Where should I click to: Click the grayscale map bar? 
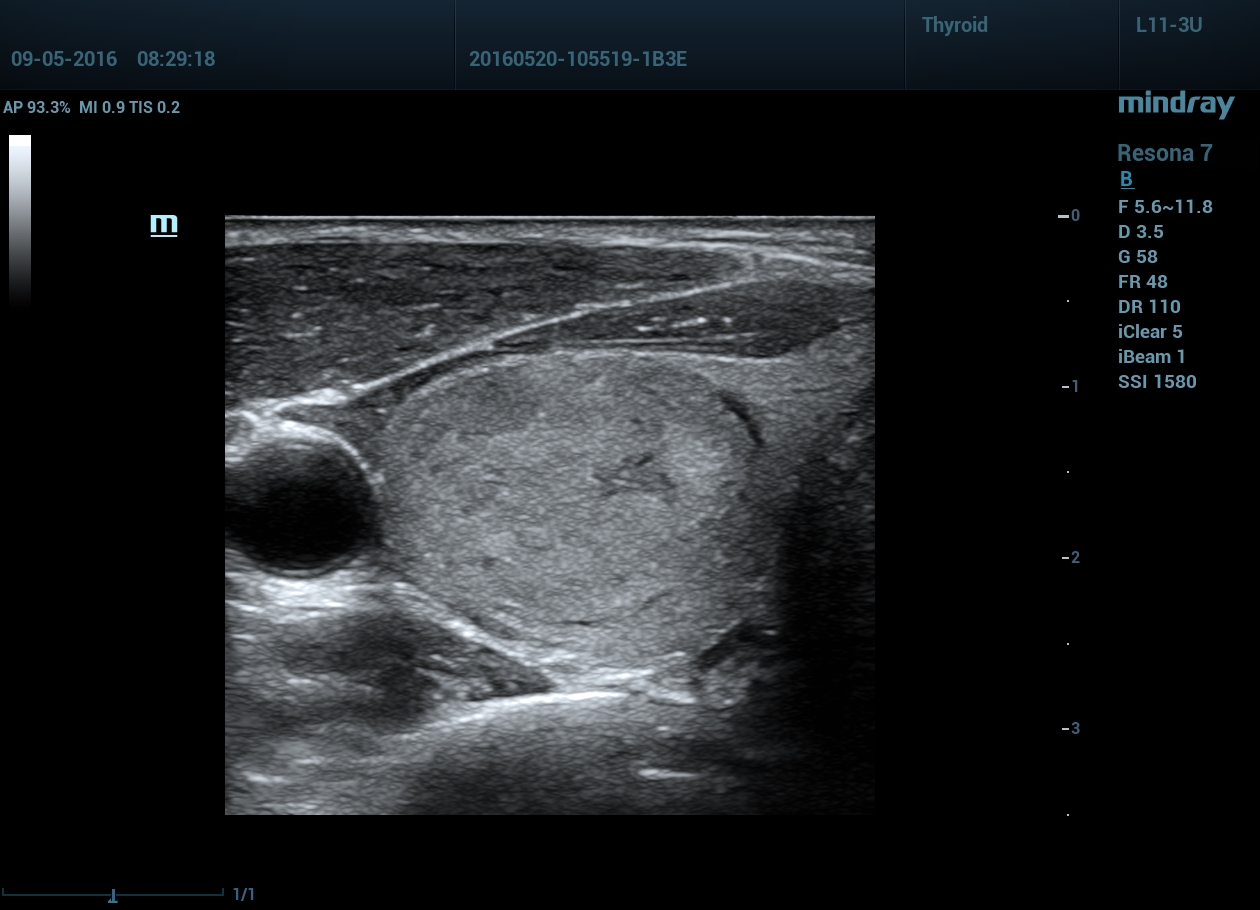point(20,218)
